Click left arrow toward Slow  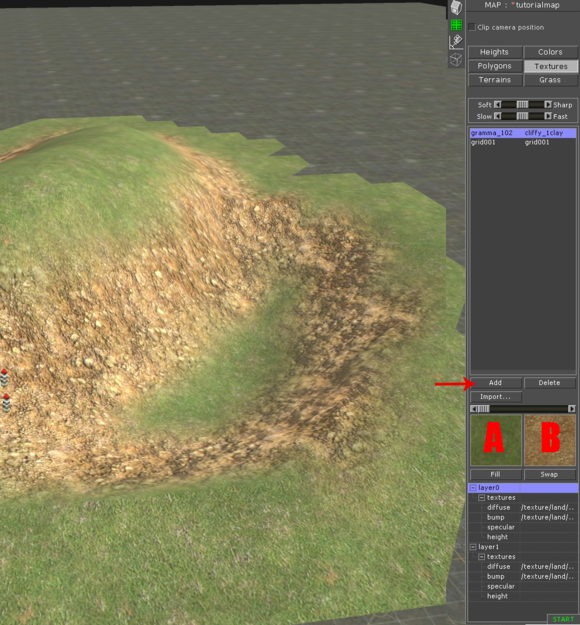pos(497,116)
